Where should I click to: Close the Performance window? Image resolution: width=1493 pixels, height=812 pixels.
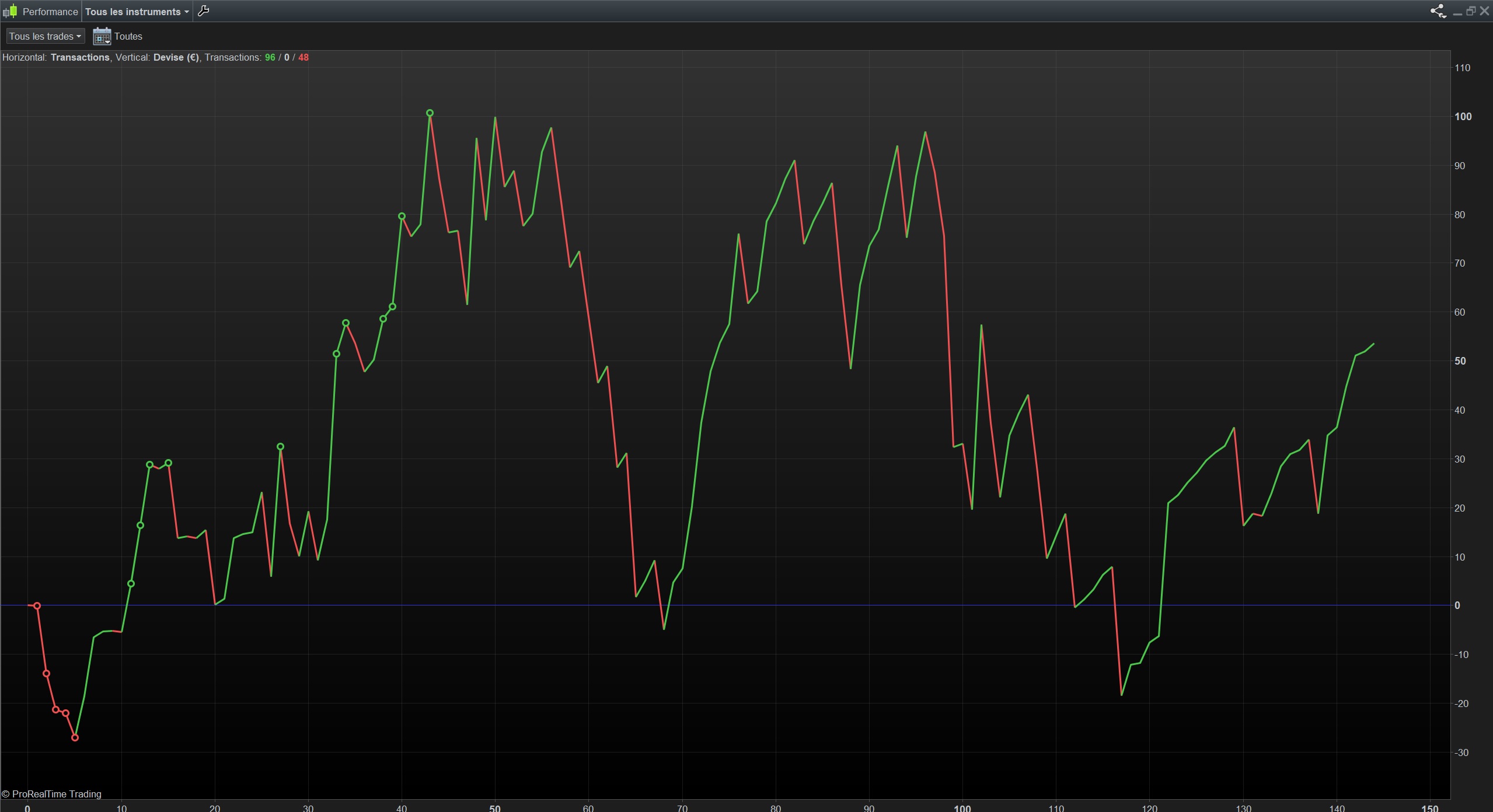click(1484, 11)
